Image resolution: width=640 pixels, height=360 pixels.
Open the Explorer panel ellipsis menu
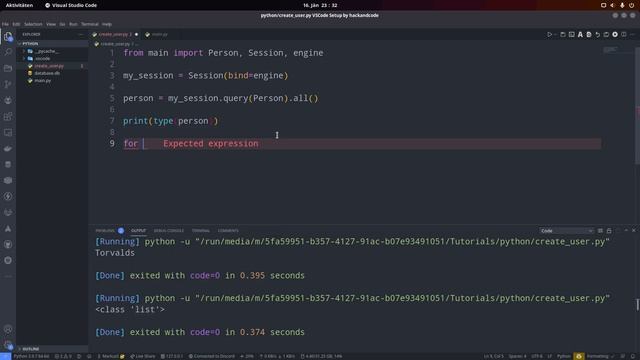point(81,34)
